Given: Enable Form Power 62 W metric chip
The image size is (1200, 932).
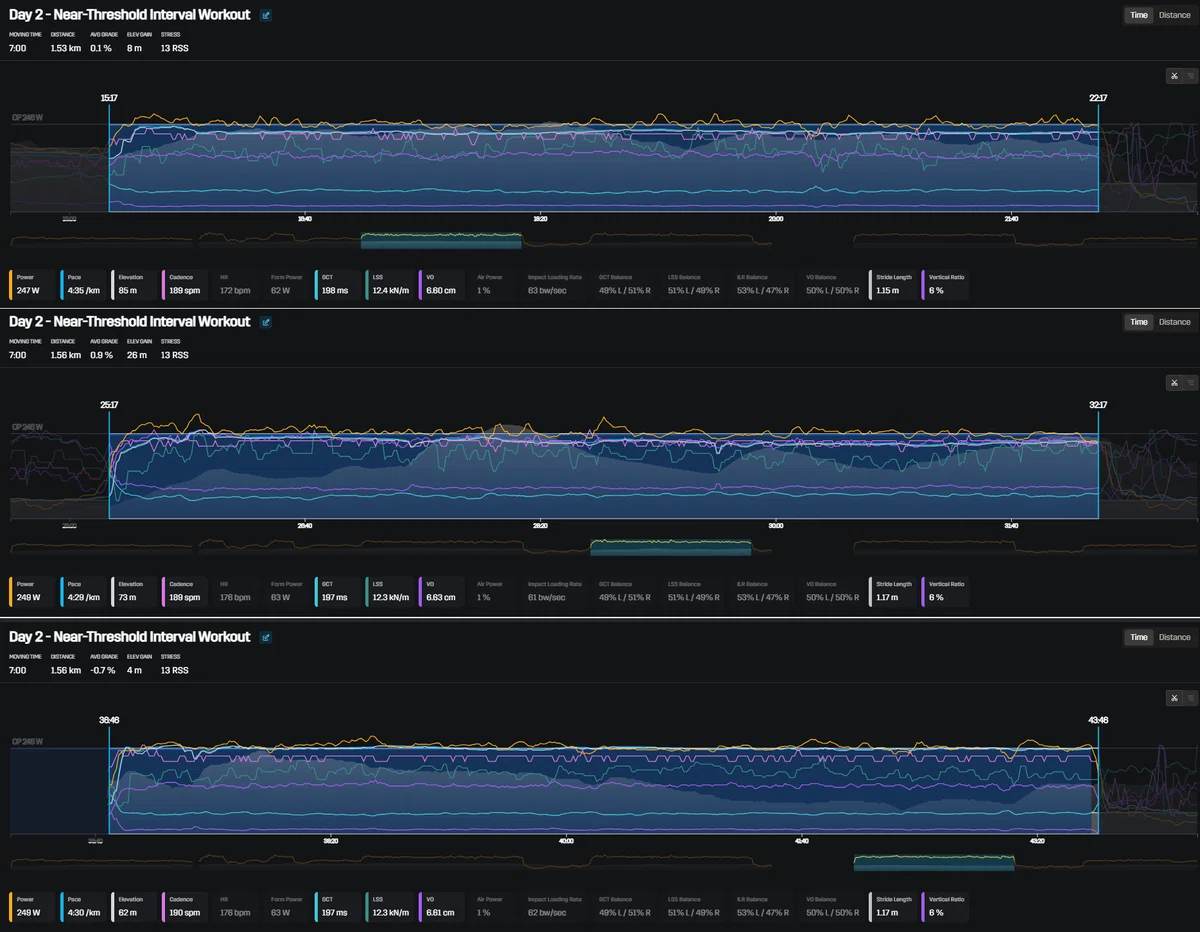Looking at the screenshot, I should pyautogui.click(x=288, y=285).
